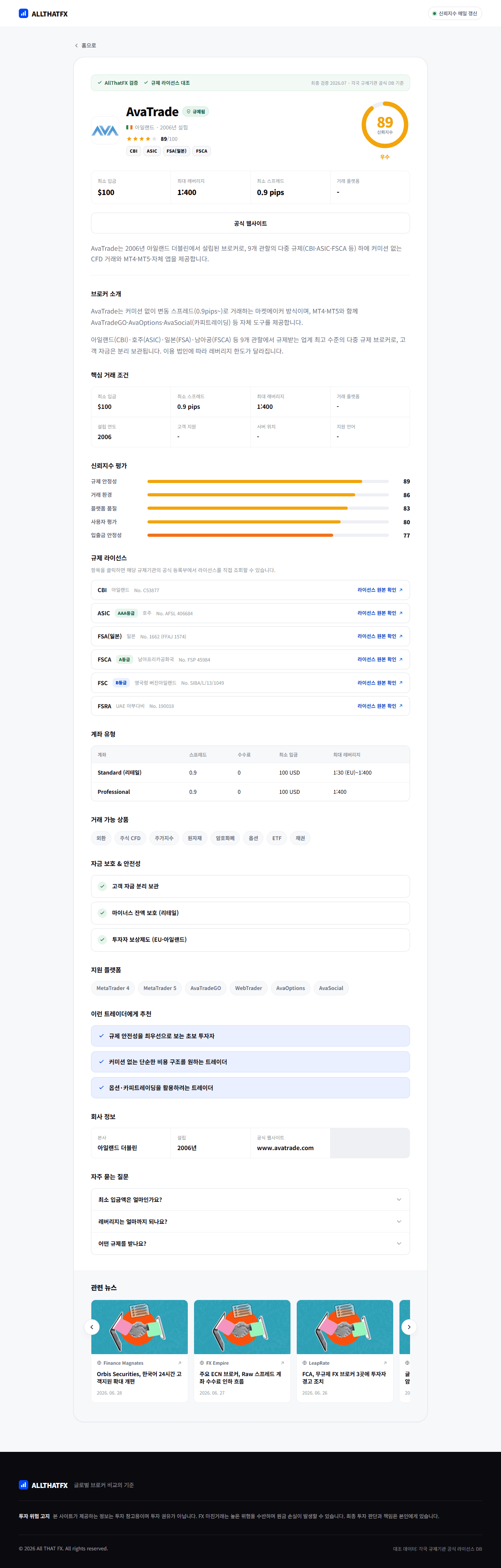Screen dimensions: 501x1568
Task: Click the 규제 안정성 score bar
Action: (268, 481)
